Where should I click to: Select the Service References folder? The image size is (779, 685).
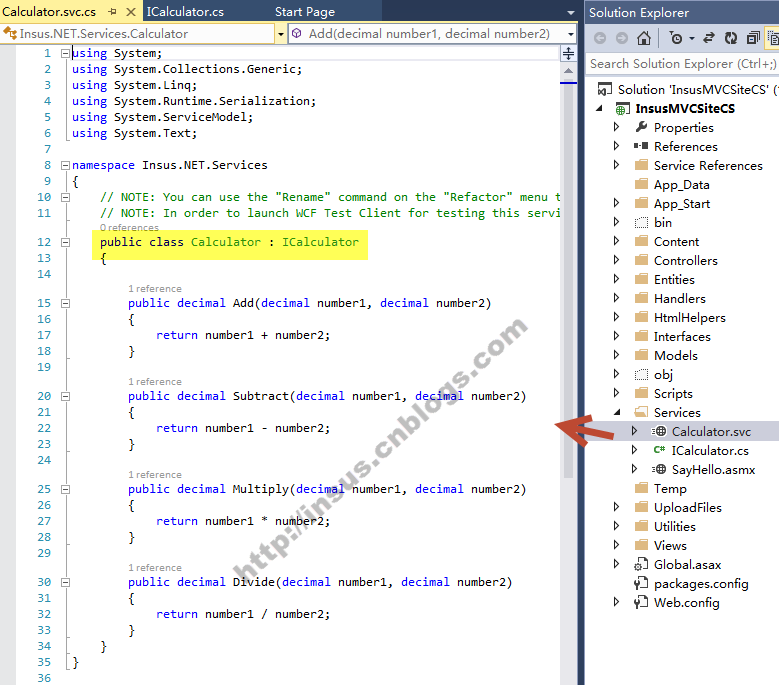(x=707, y=165)
